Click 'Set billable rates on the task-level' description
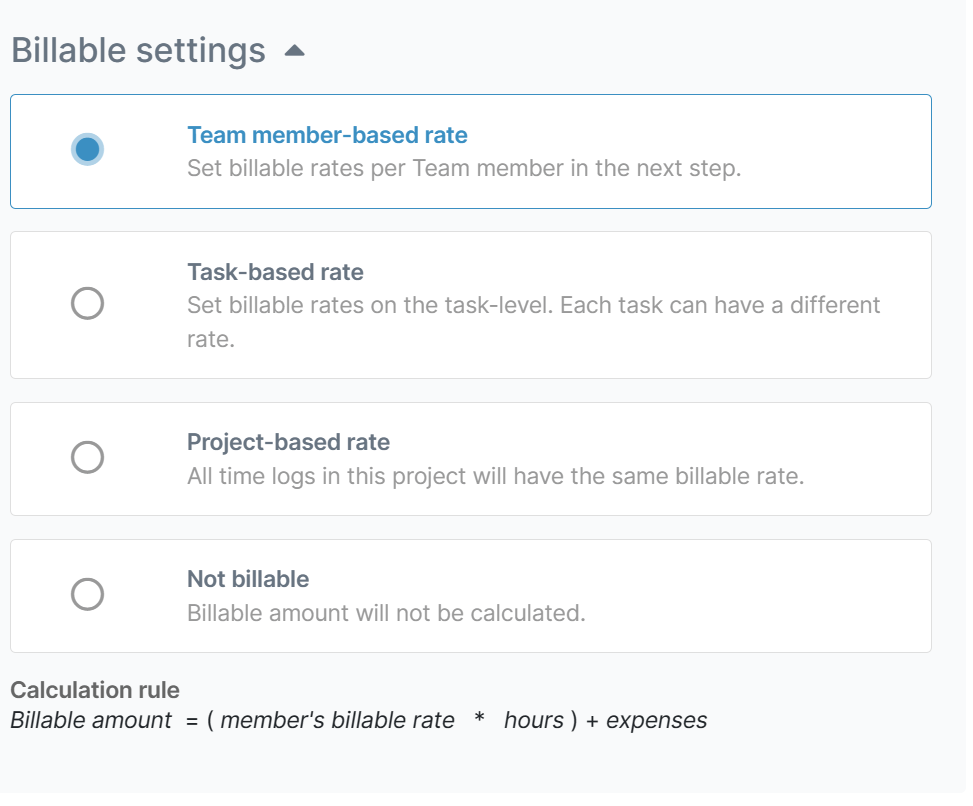This screenshot has height=806, width=973. pos(534,322)
